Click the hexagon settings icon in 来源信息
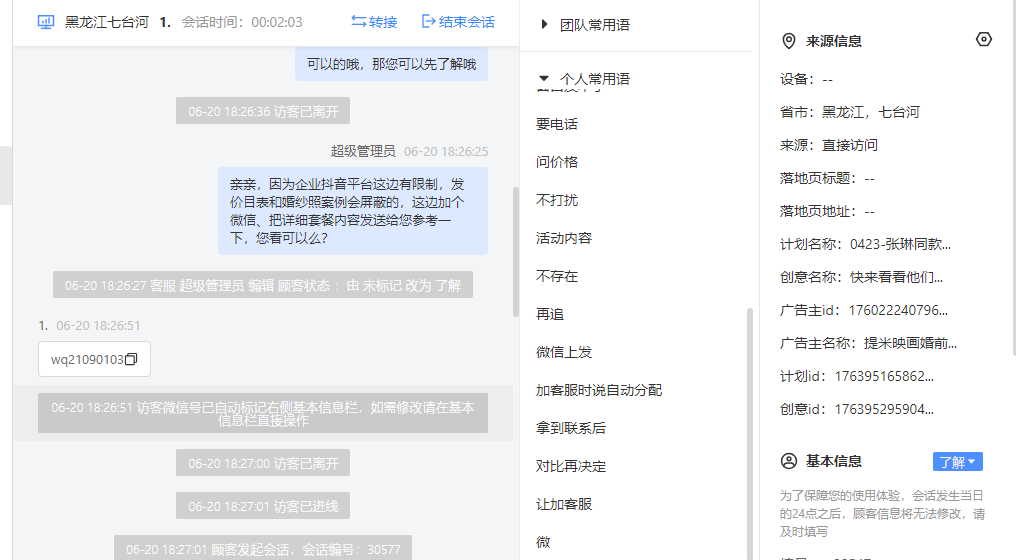The image size is (1016, 560). click(x=984, y=40)
